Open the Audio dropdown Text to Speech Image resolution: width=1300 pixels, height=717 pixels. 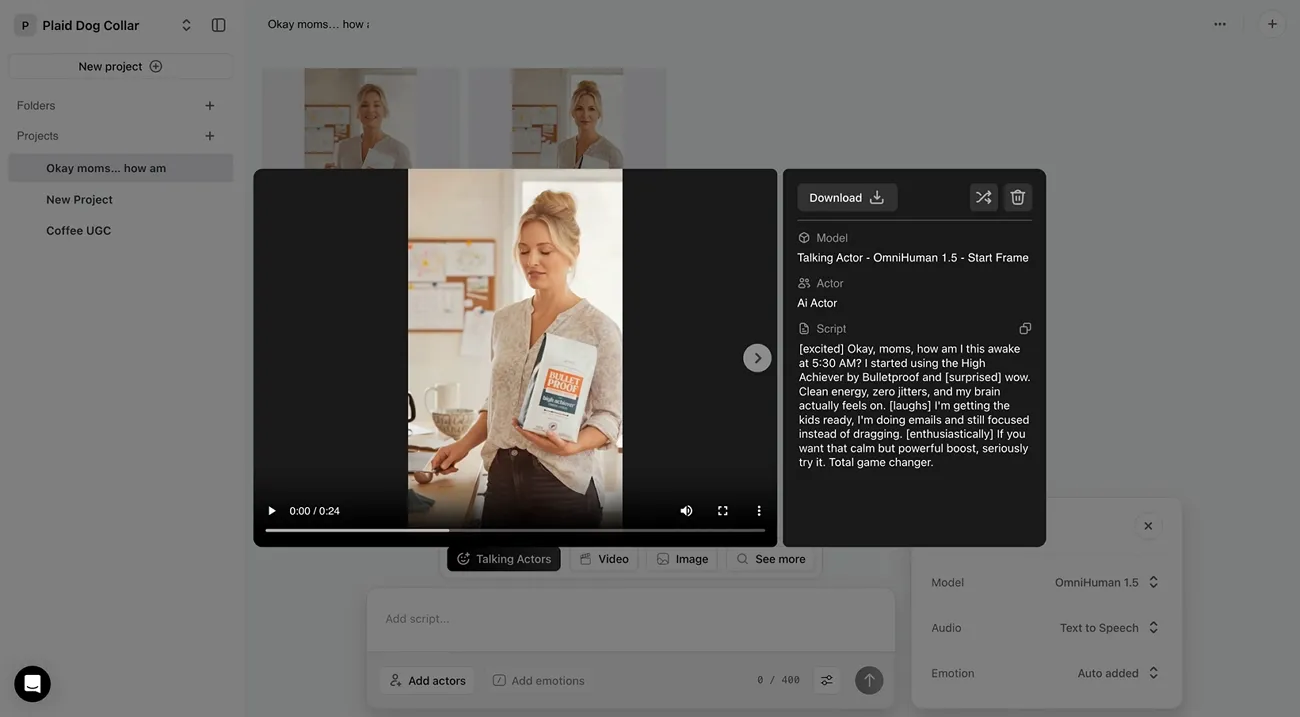point(1109,628)
